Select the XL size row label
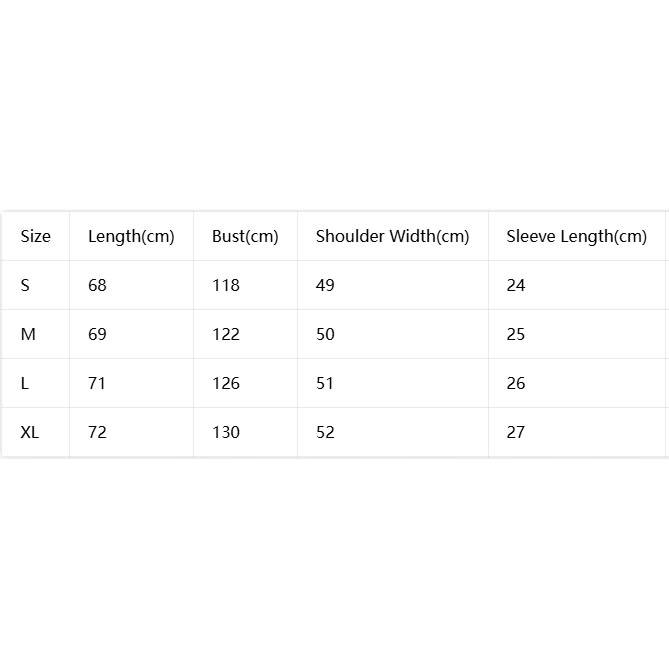 pyautogui.click(x=30, y=432)
